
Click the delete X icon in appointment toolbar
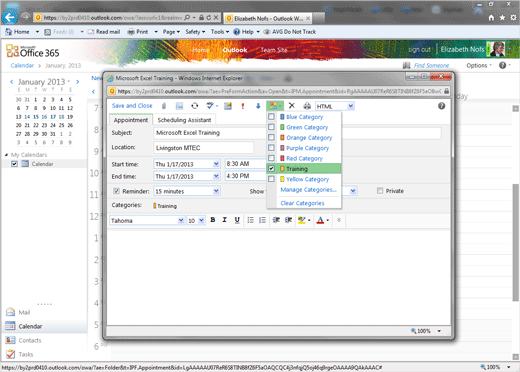(292, 106)
